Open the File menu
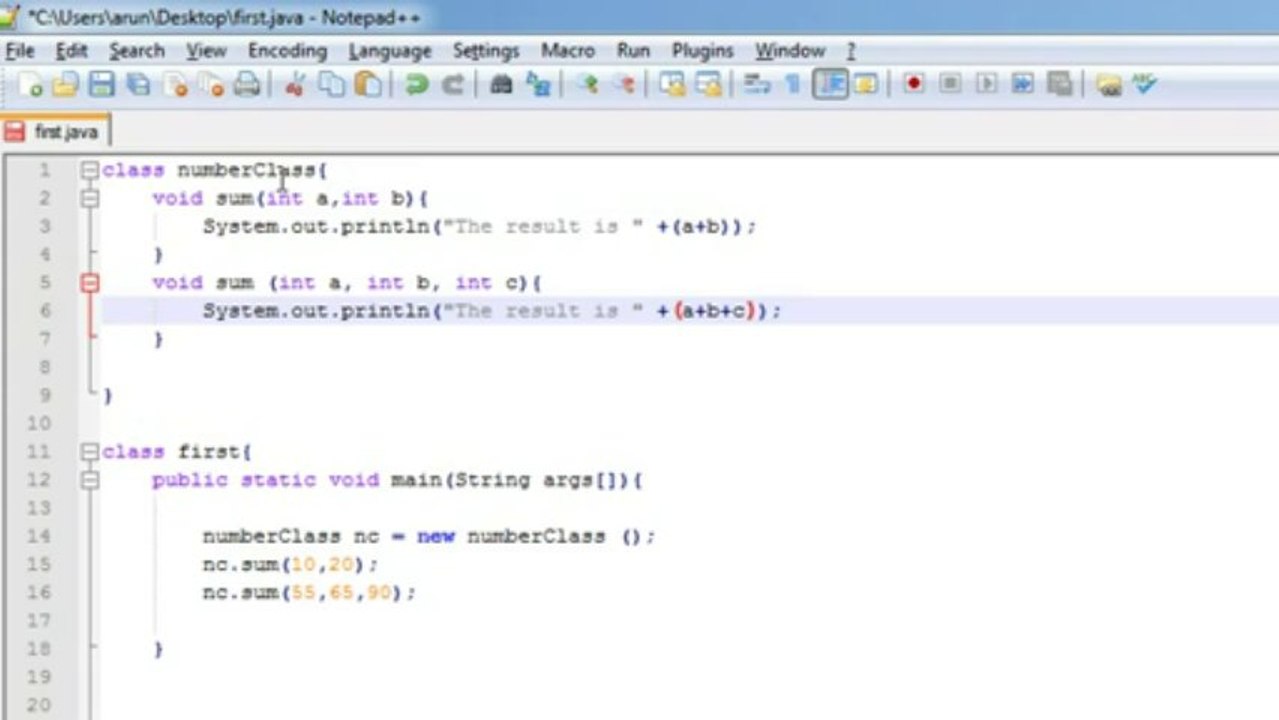Screen dimensions: 1279x720 click(x=20, y=51)
